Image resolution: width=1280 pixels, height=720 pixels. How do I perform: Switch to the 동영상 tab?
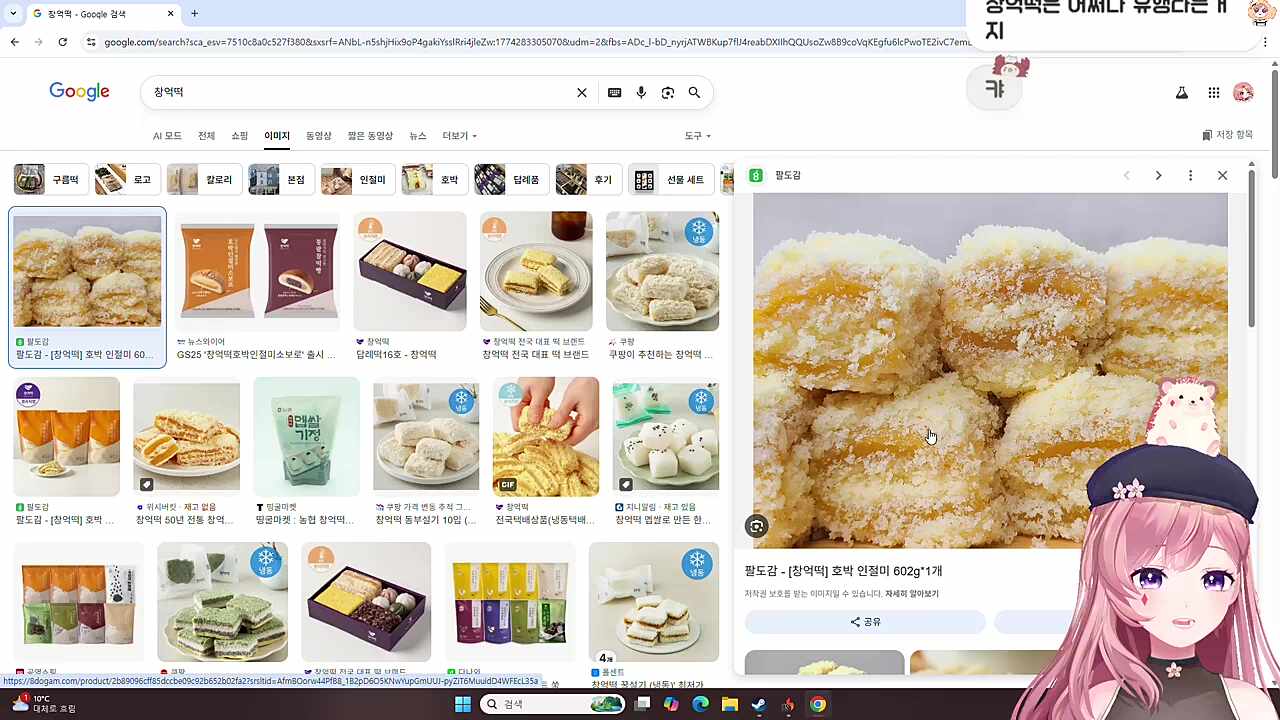tap(318, 136)
